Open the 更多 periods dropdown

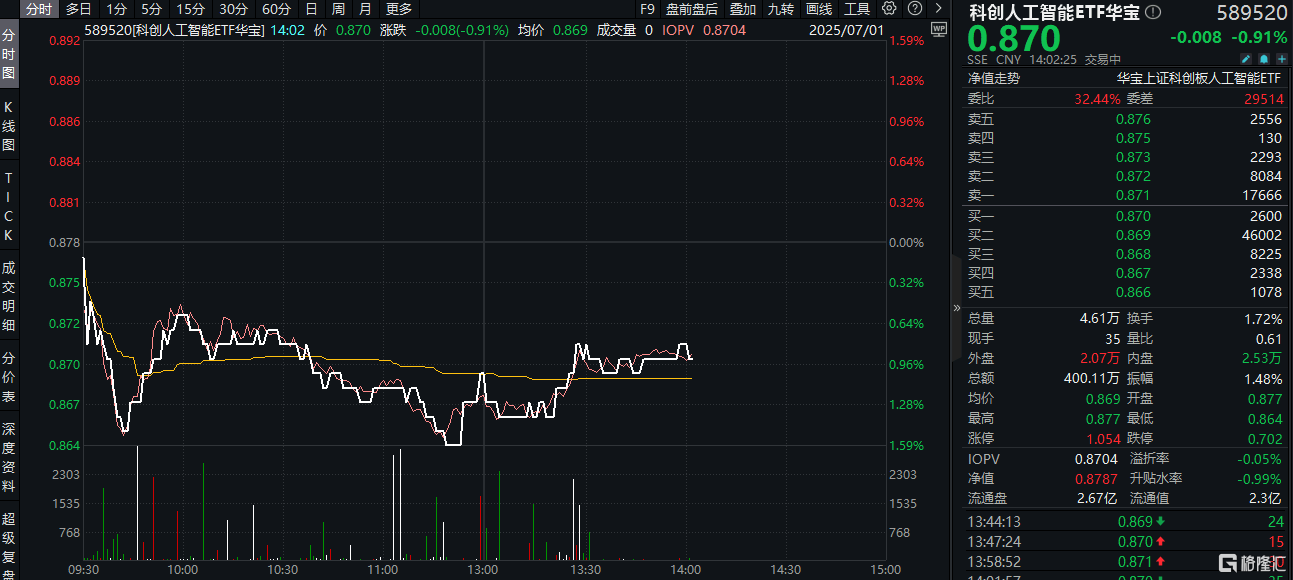pyautogui.click(x=399, y=9)
